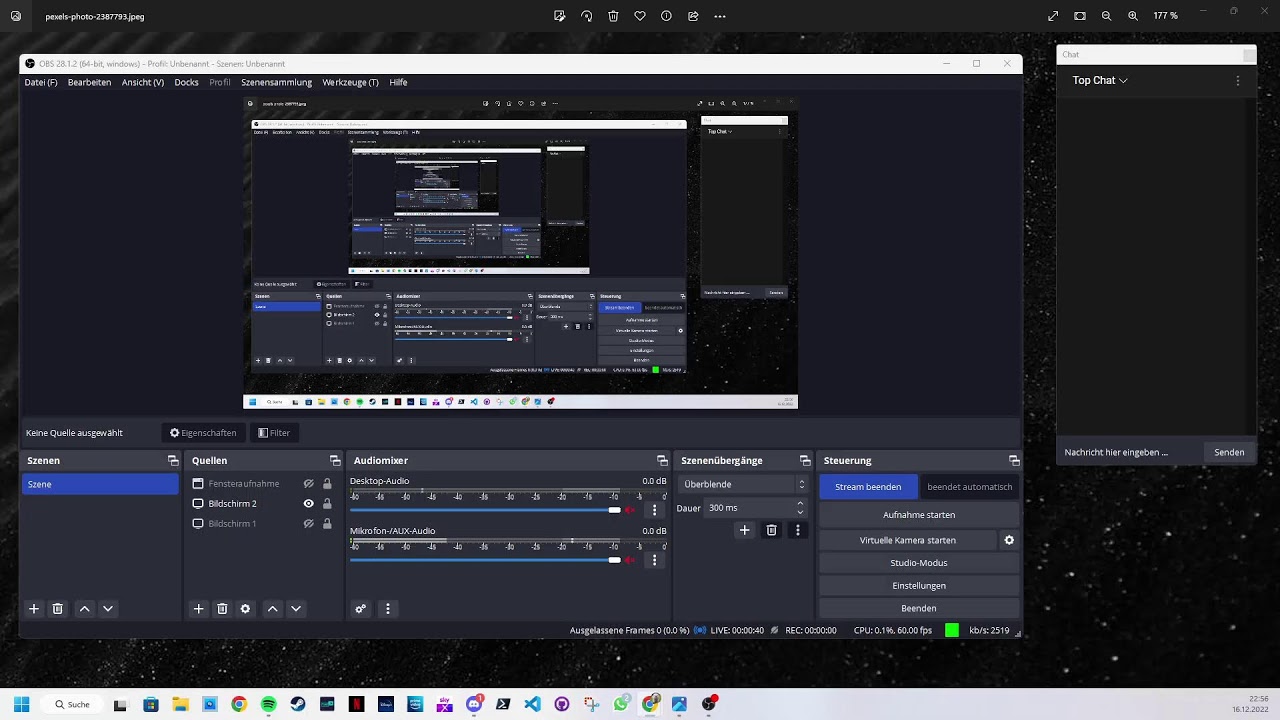Image resolution: width=1280 pixels, height=720 pixels.
Task: Click Stream beenden button
Action: tap(868, 487)
